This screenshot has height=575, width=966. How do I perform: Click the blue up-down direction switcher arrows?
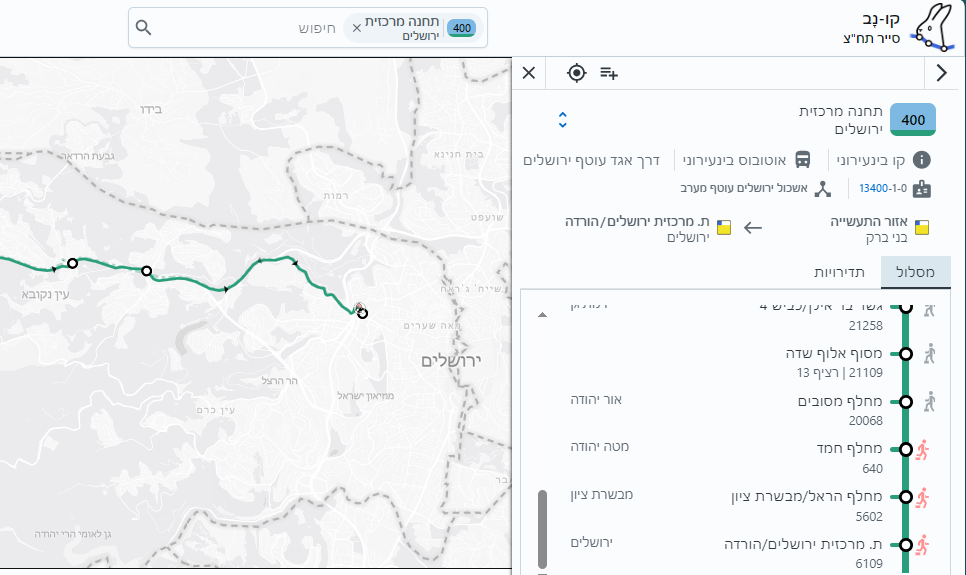pos(563,120)
